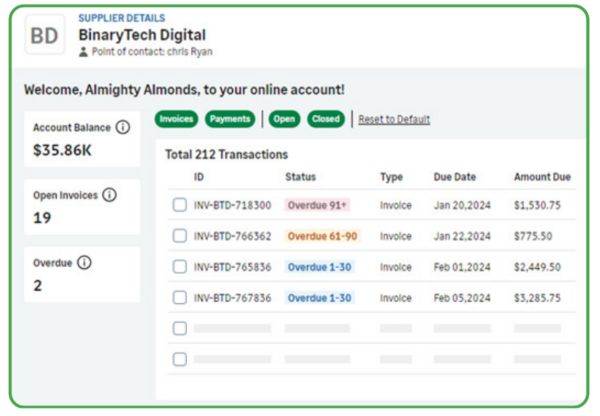
Task: Toggle the Payments filter chip
Action: pyautogui.click(x=230, y=119)
